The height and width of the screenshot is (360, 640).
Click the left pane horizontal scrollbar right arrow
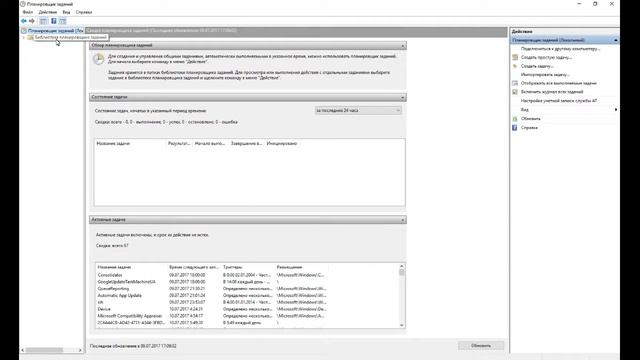click(x=80, y=350)
